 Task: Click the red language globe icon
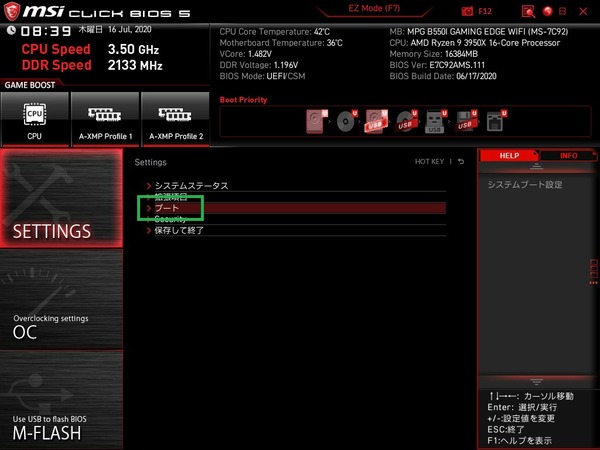547,10
